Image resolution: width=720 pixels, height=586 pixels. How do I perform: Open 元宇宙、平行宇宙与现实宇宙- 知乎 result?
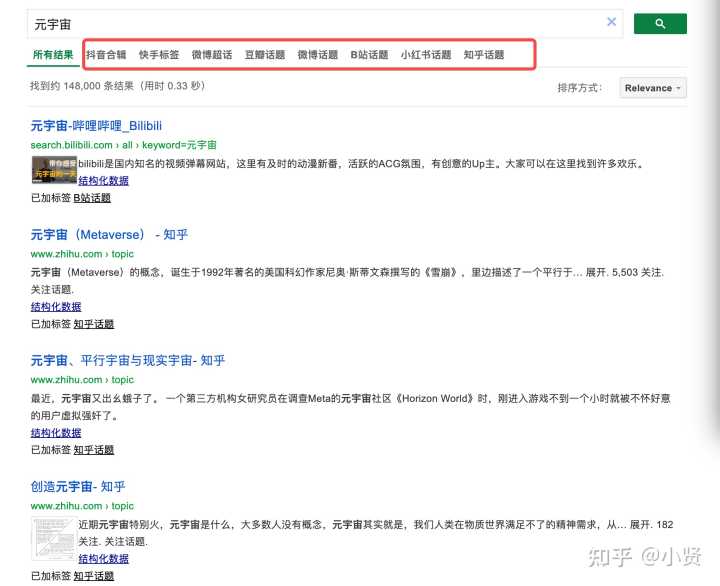tap(128, 360)
